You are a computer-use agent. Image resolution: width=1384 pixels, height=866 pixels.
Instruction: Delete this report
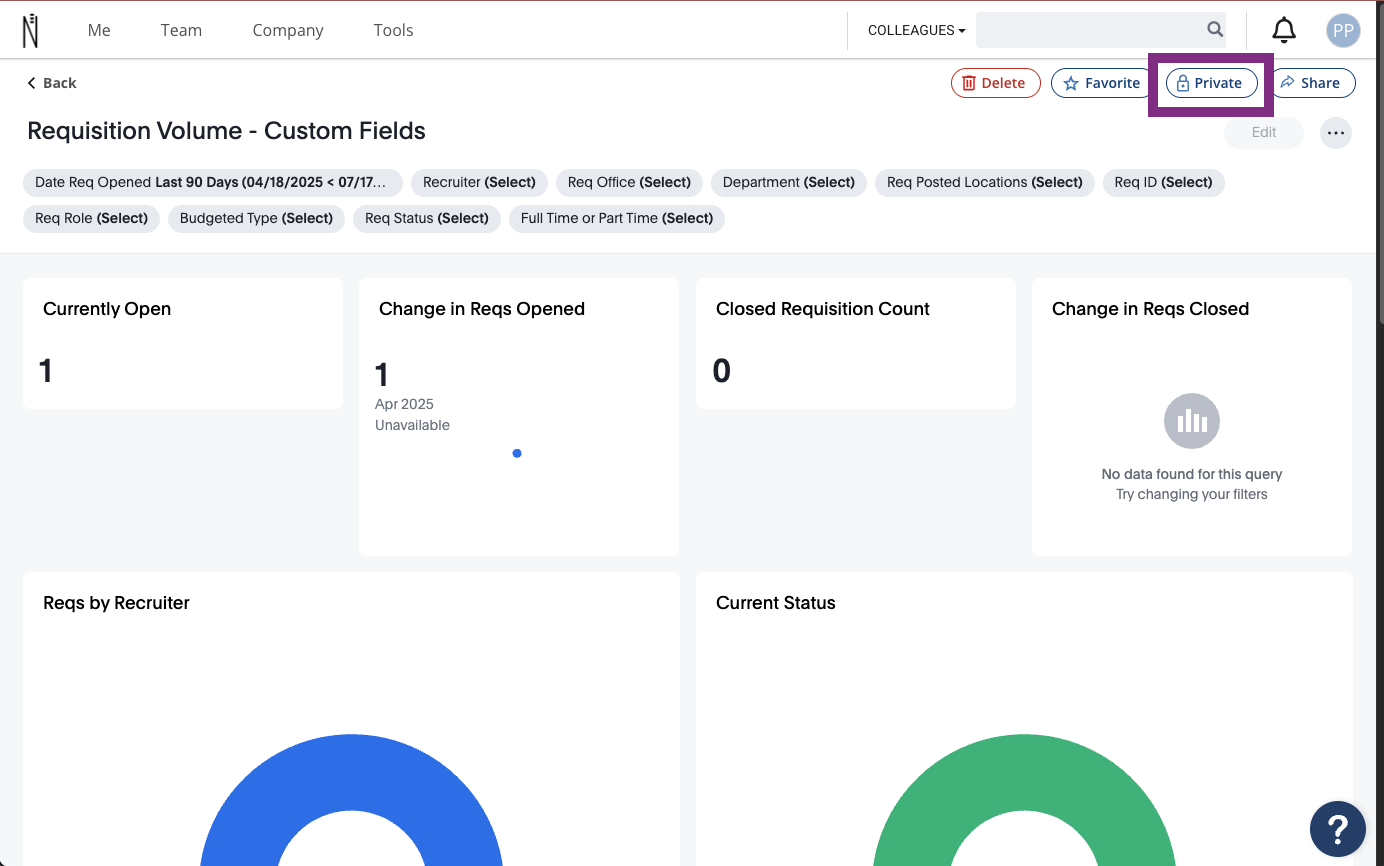coord(996,83)
